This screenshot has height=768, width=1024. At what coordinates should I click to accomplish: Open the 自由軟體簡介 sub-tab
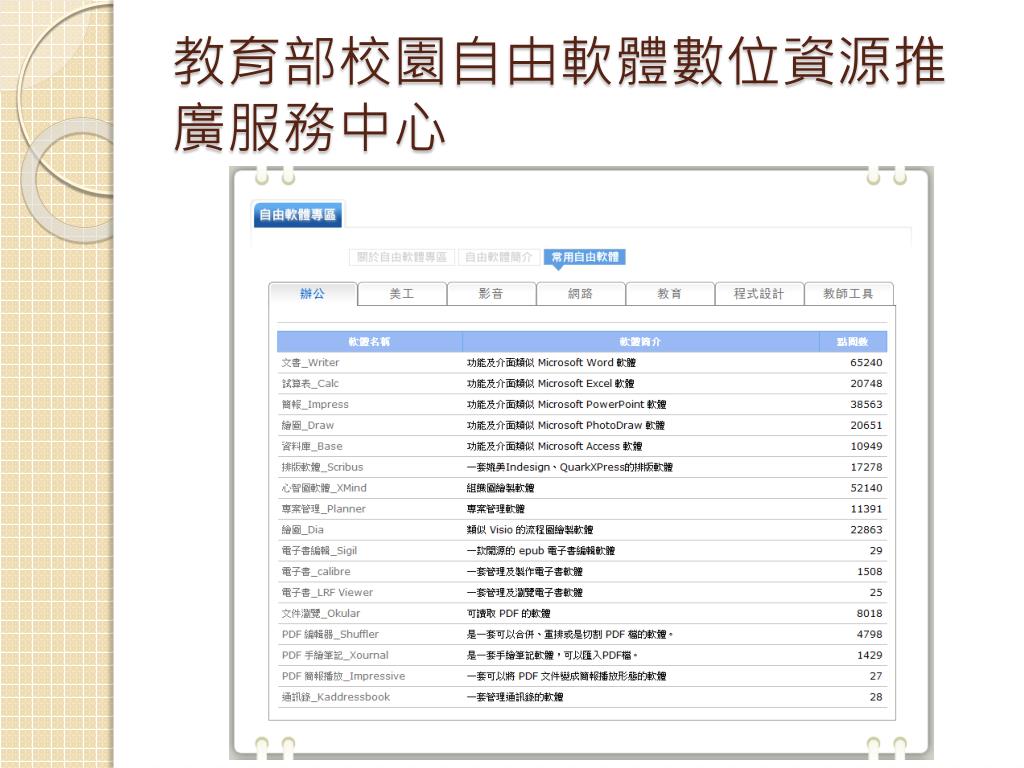(x=499, y=257)
